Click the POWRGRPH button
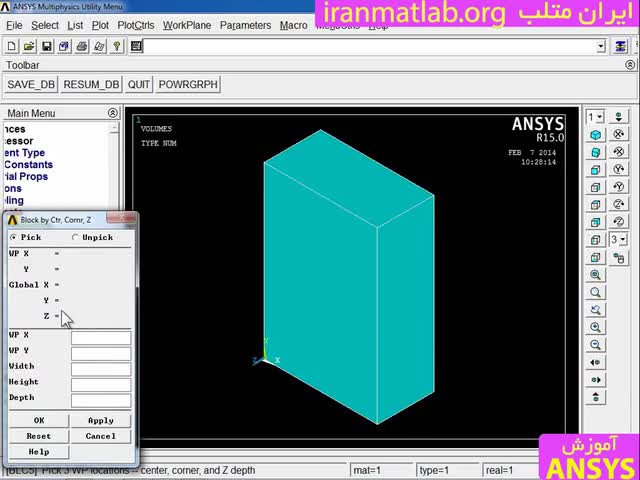 tap(188, 84)
